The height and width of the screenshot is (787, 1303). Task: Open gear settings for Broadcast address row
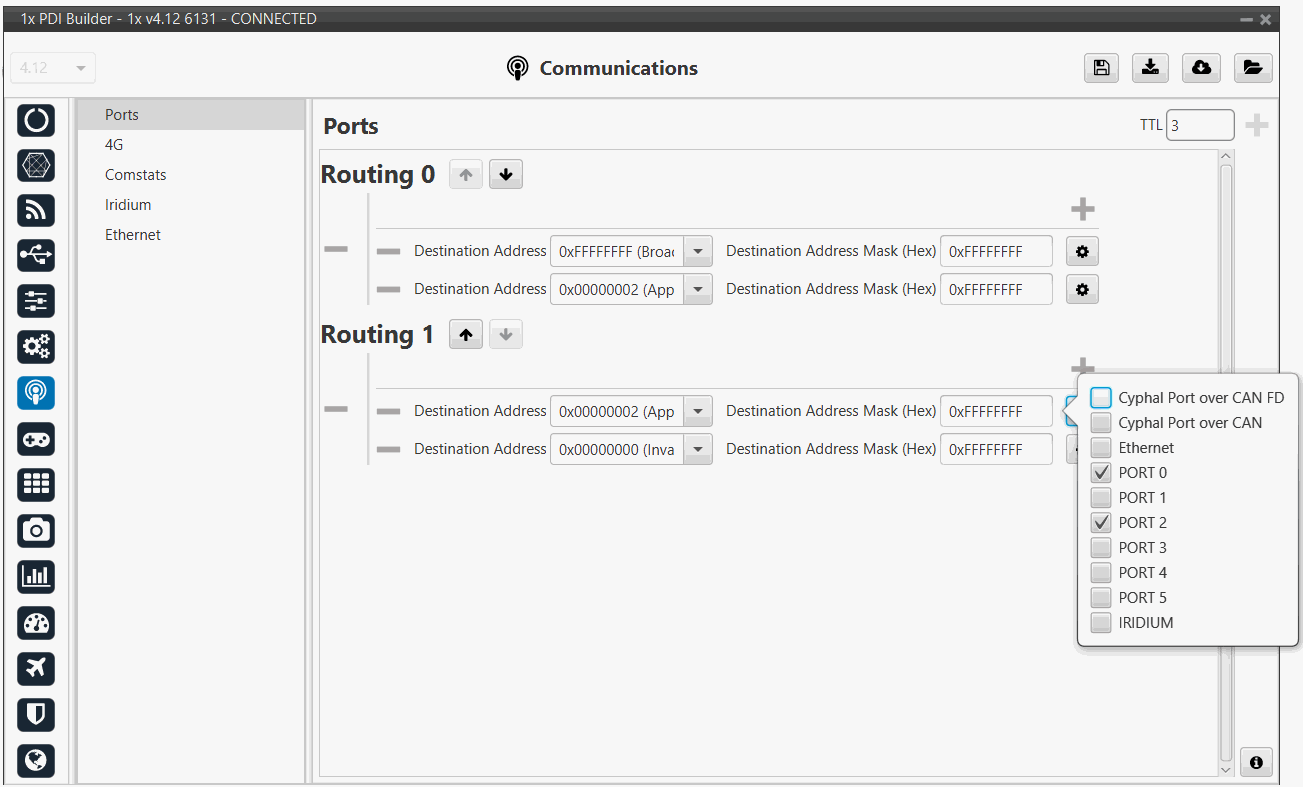tap(1082, 252)
